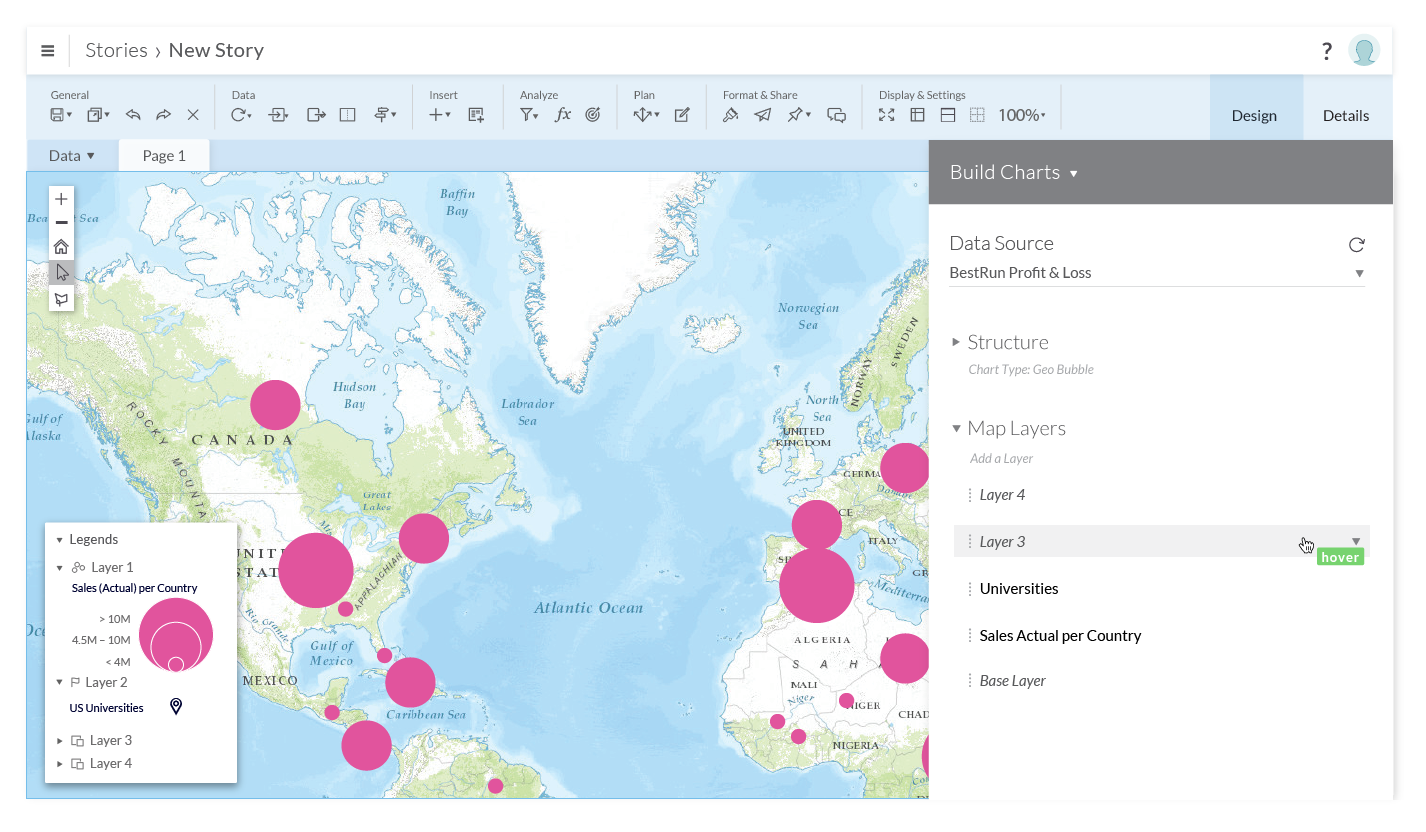
Task: Click the Save icon in General
Action: click(58, 115)
